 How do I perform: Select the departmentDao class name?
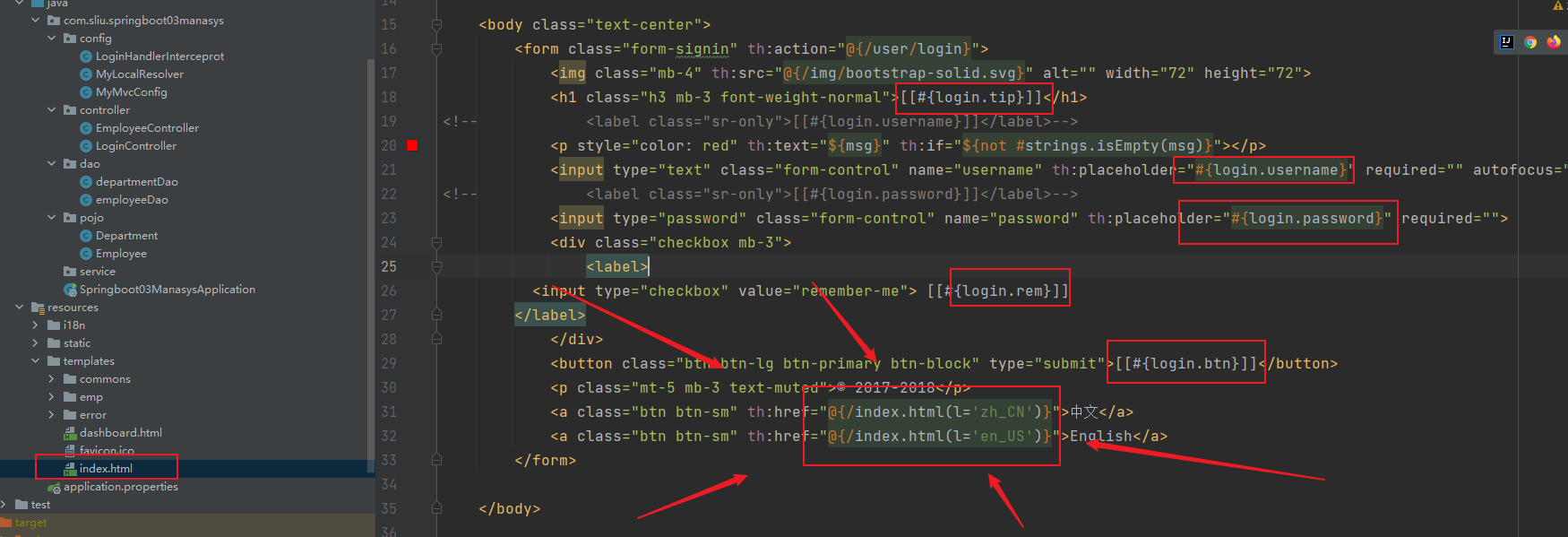(136, 182)
